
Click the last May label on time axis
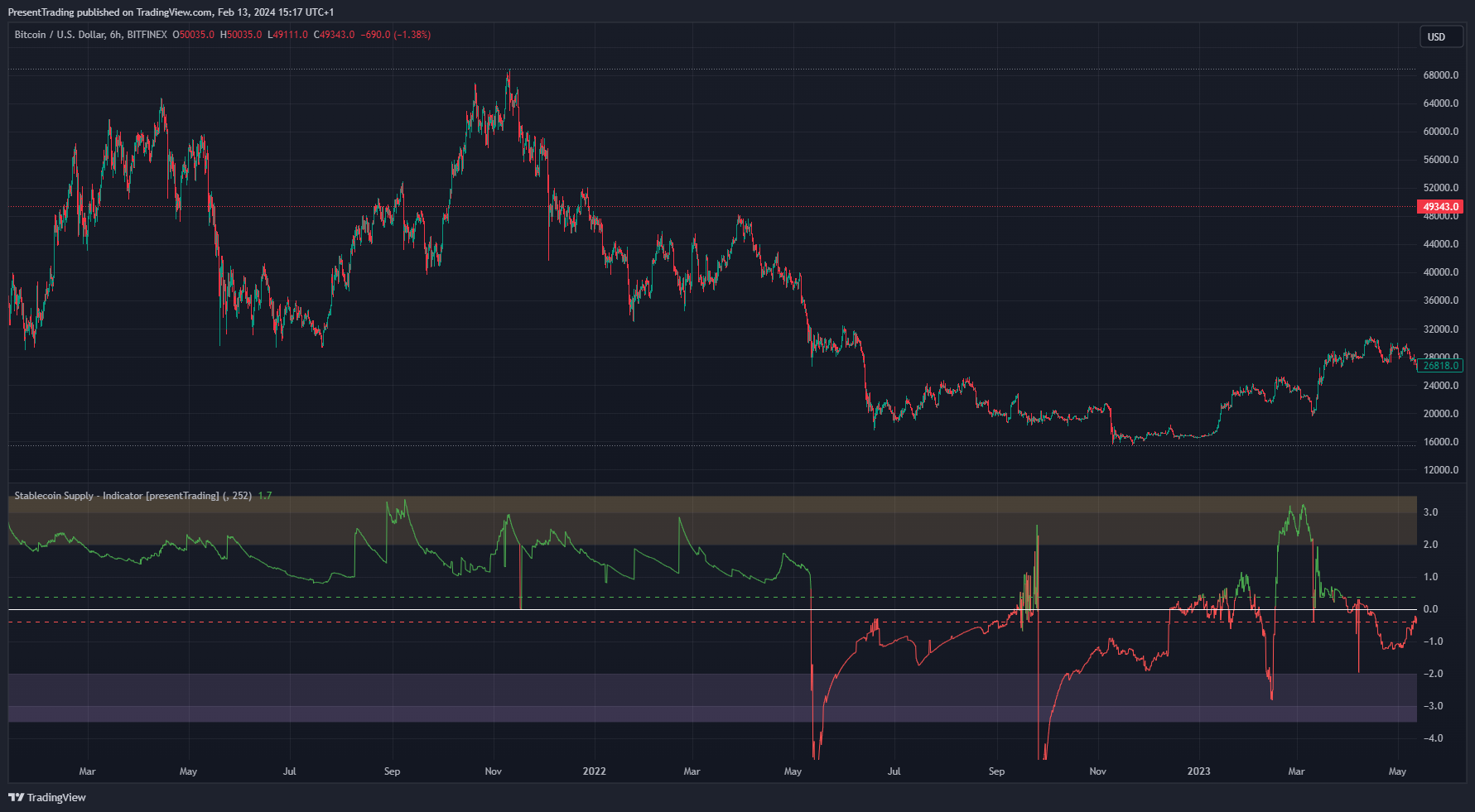(x=1397, y=771)
